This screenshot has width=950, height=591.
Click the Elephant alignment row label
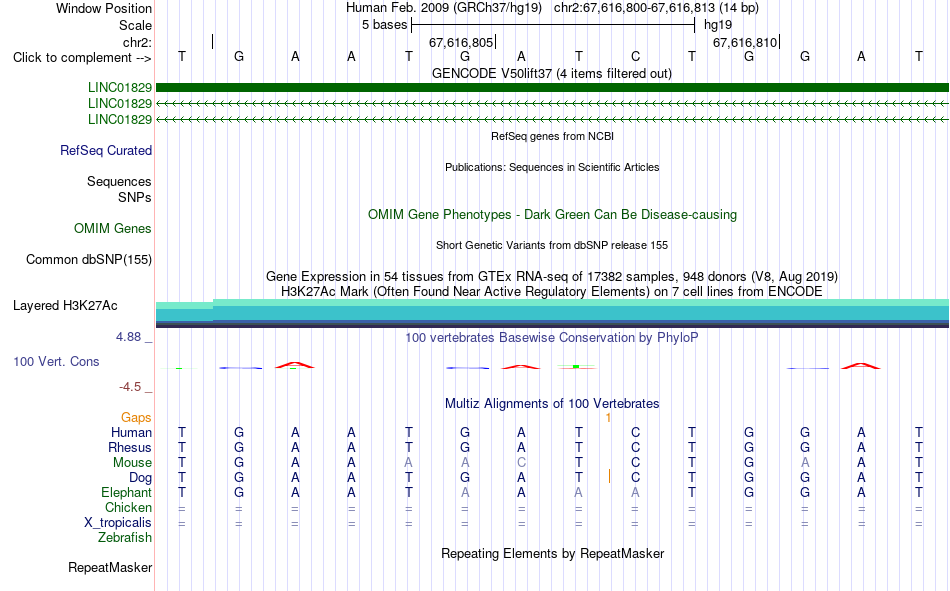(x=126, y=493)
